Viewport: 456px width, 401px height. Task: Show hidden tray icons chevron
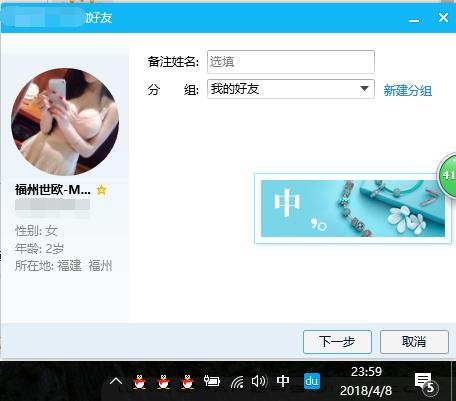pyautogui.click(x=116, y=381)
